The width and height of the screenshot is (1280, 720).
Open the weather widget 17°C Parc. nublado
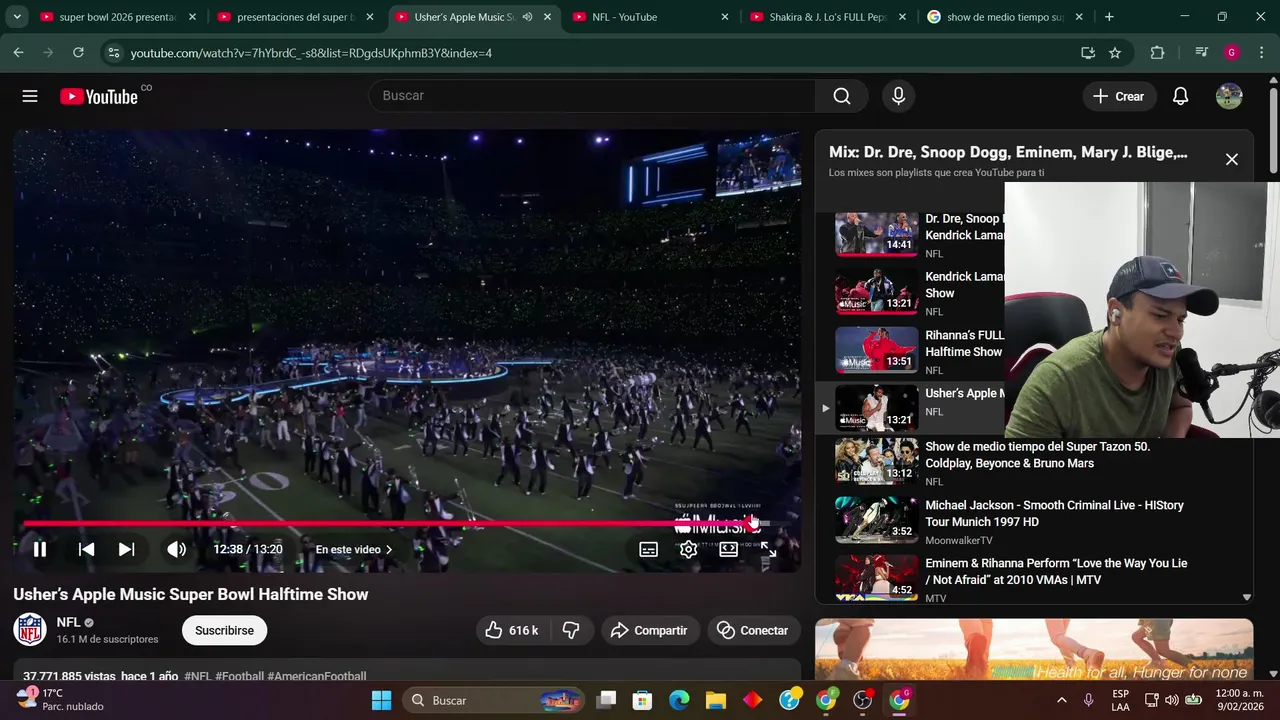60,700
